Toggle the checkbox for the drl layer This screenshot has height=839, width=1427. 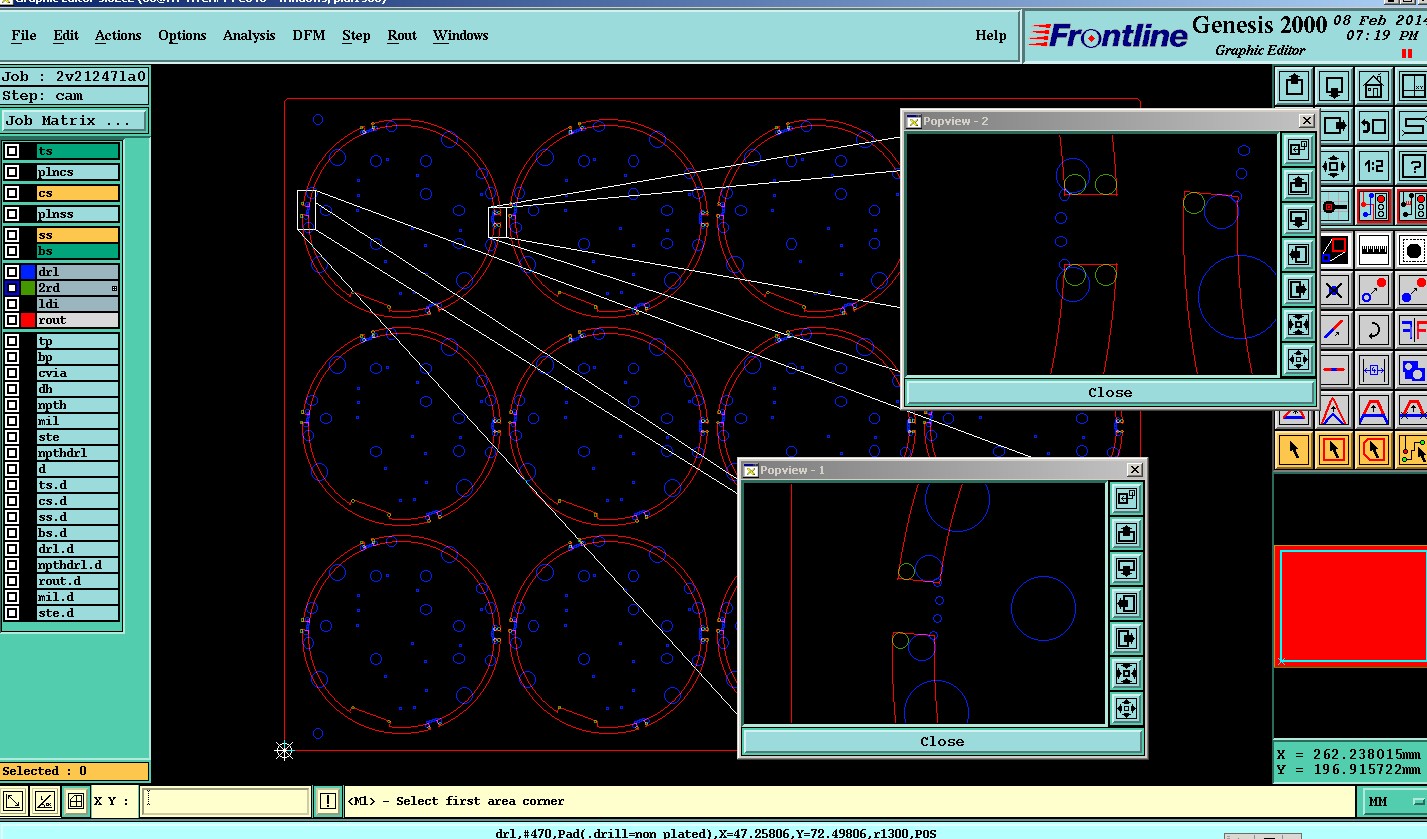click(x=12, y=272)
